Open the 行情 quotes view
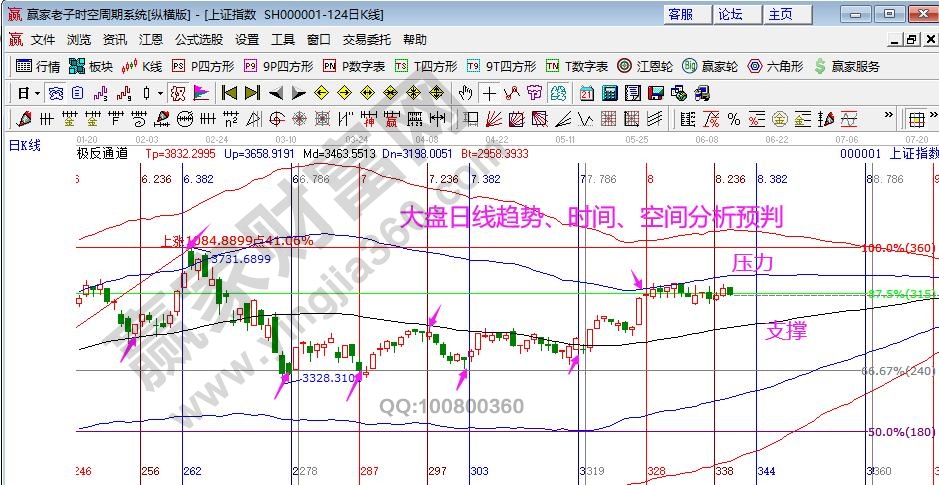Viewport: 939px width, 485px height. pyautogui.click(x=38, y=67)
